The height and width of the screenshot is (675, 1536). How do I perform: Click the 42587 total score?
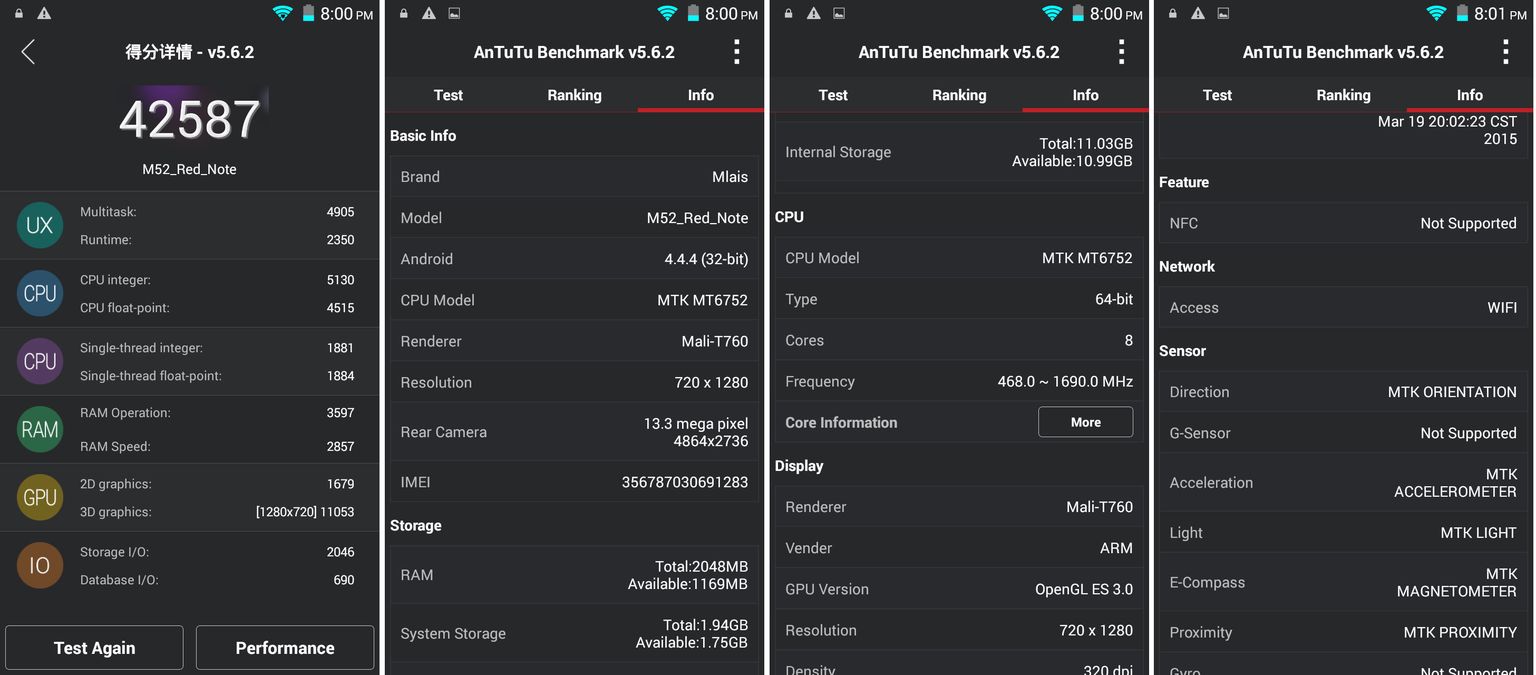(190, 119)
